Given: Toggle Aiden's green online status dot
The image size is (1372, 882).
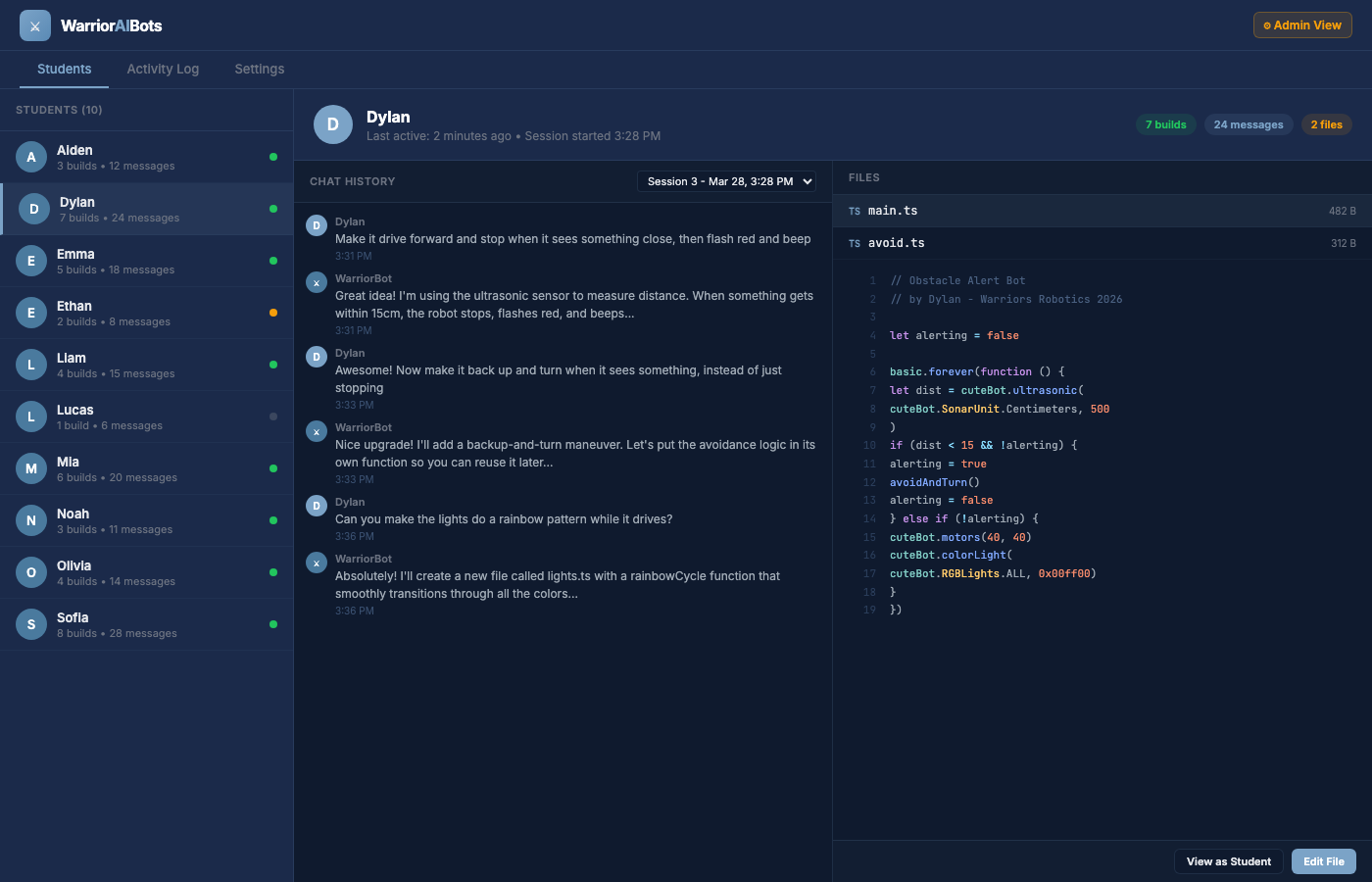Looking at the screenshot, I should coord(275,157).
